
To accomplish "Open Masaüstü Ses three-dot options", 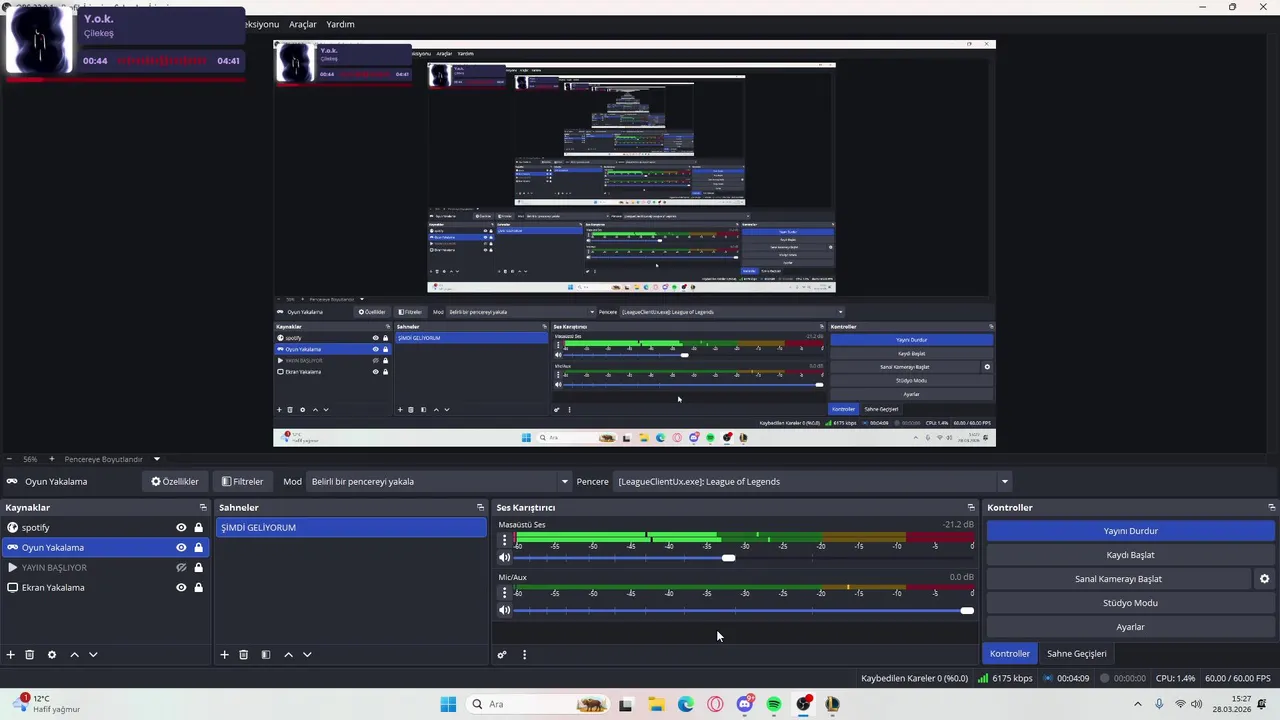I will tap(504, 540).
